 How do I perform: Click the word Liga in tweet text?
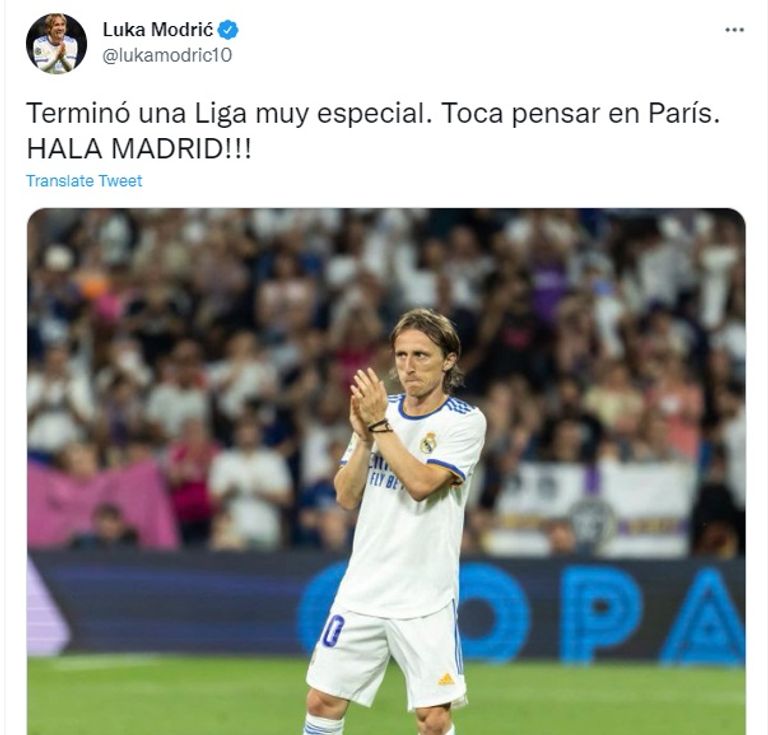[221, 115]
